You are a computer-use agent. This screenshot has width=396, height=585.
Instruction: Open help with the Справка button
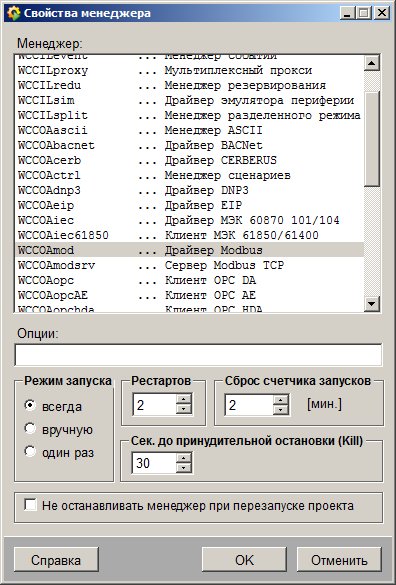(56, 560)
